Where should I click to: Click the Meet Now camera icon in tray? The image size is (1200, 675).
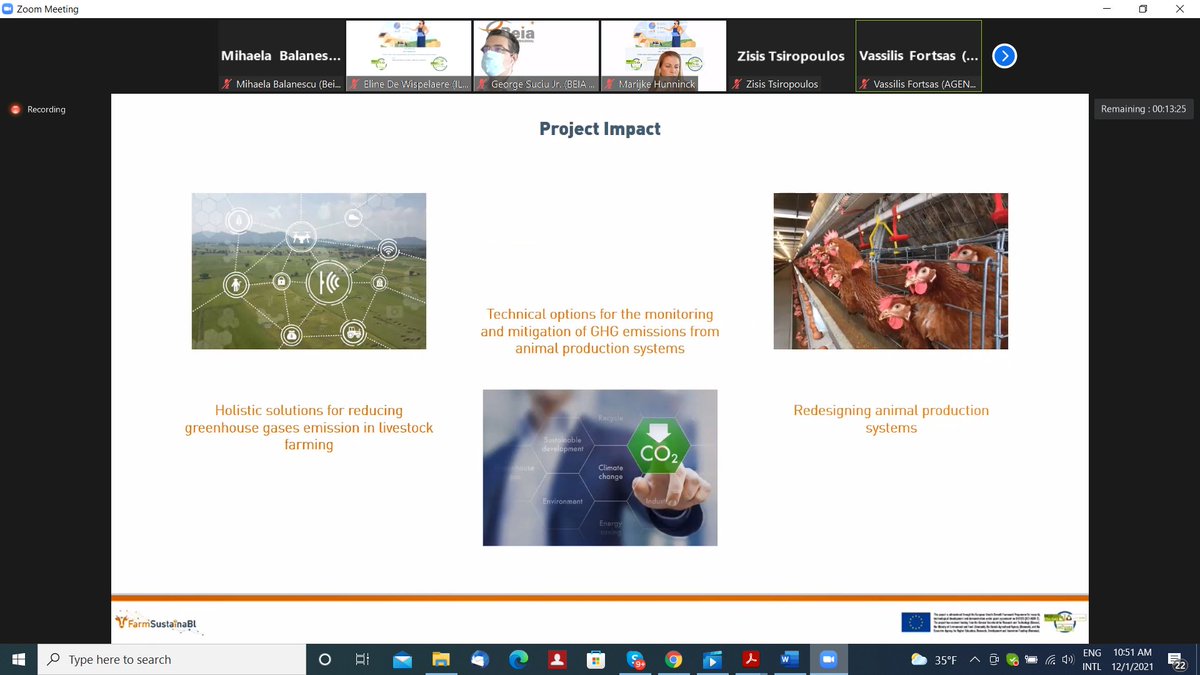pyautogui.click(x=992, y=660)
